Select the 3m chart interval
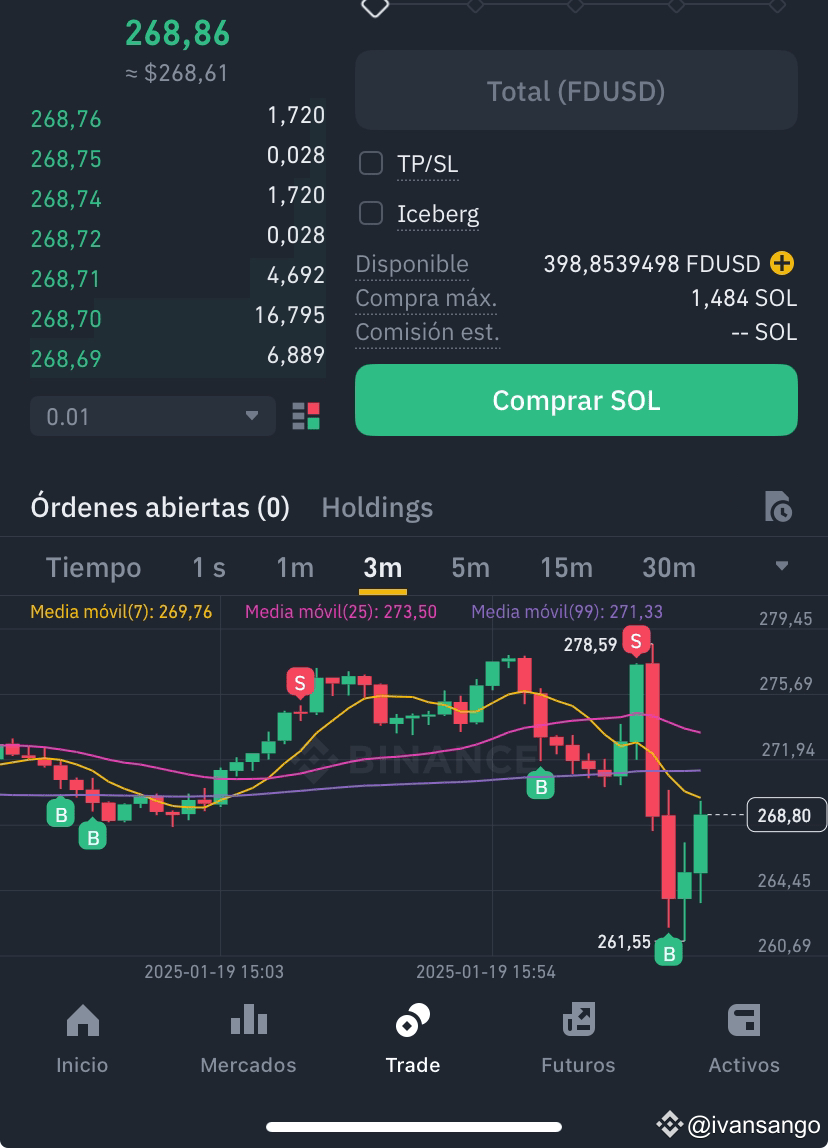 [383, 567]
